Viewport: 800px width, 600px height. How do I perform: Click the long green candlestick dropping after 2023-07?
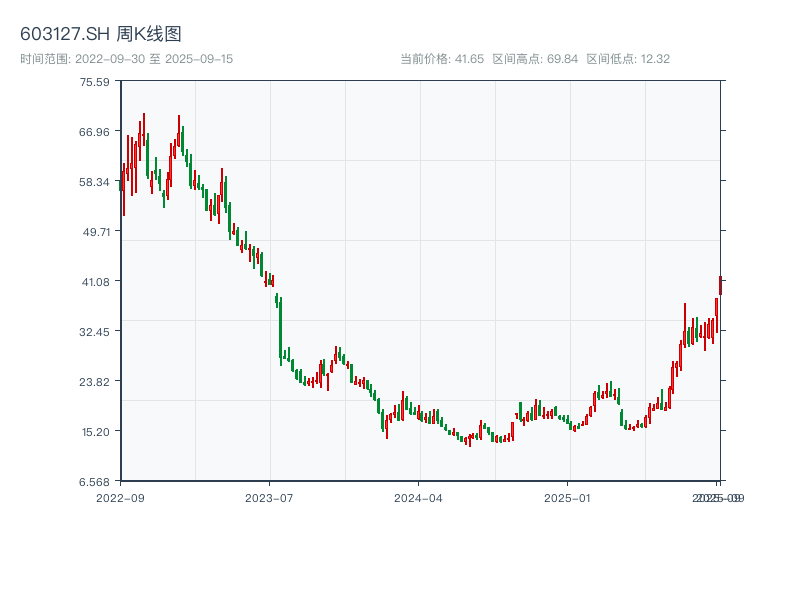281,331
